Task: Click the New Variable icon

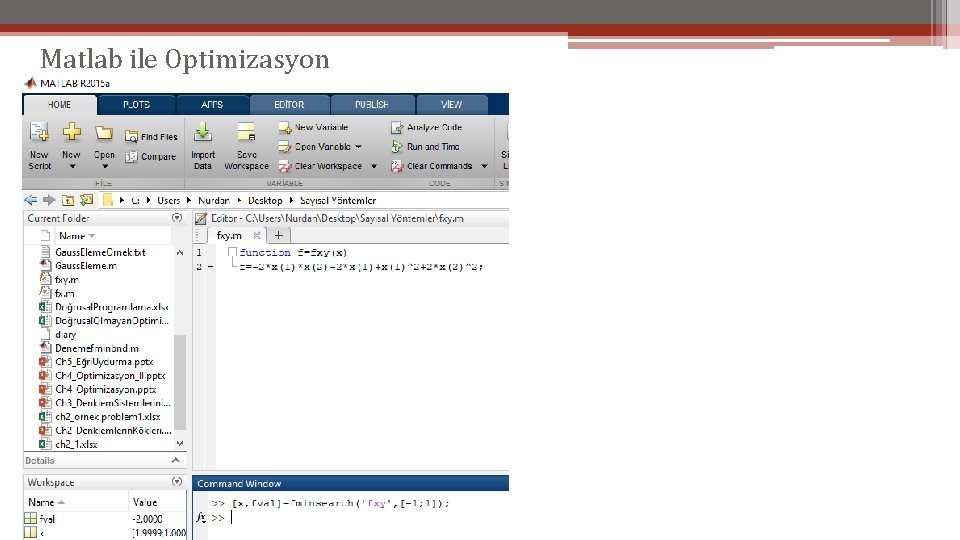Action: [x=285, y=127]
